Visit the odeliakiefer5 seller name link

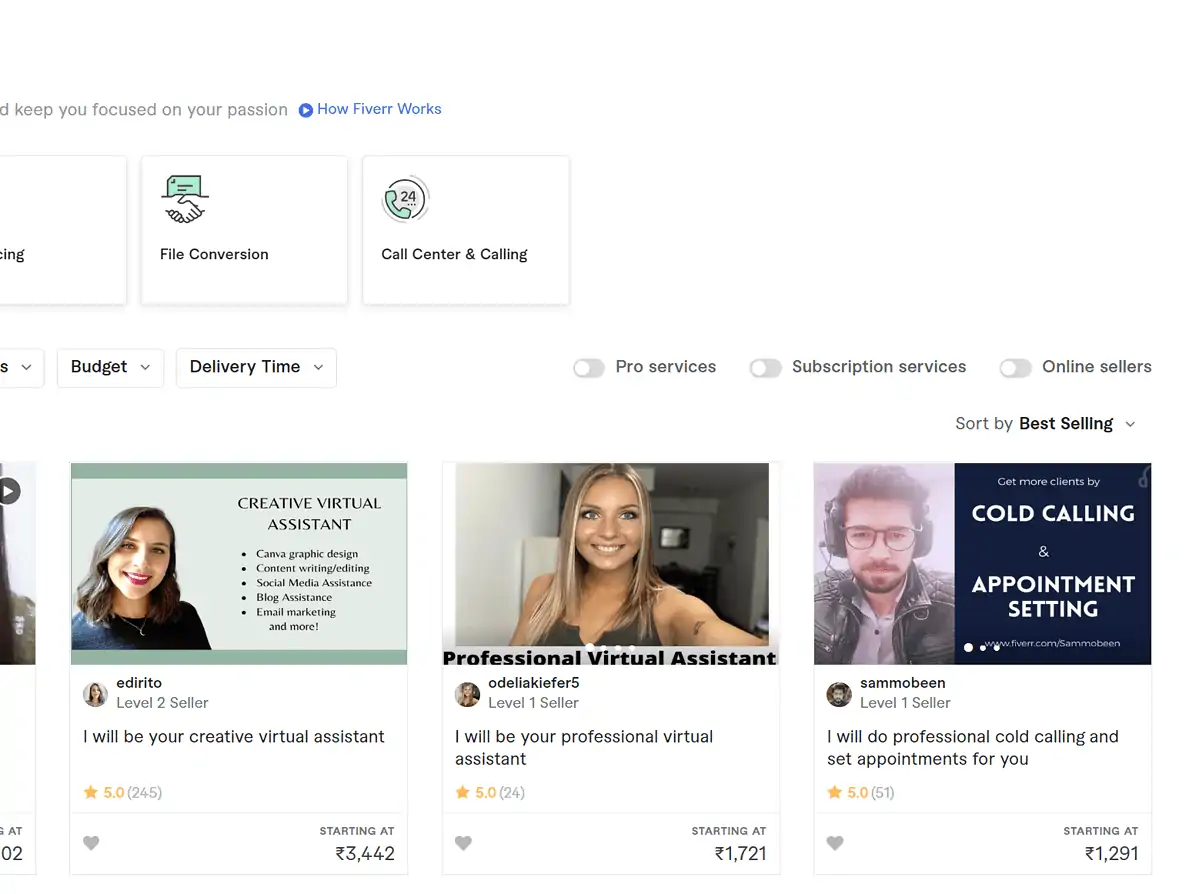click(x=534, y=683)
